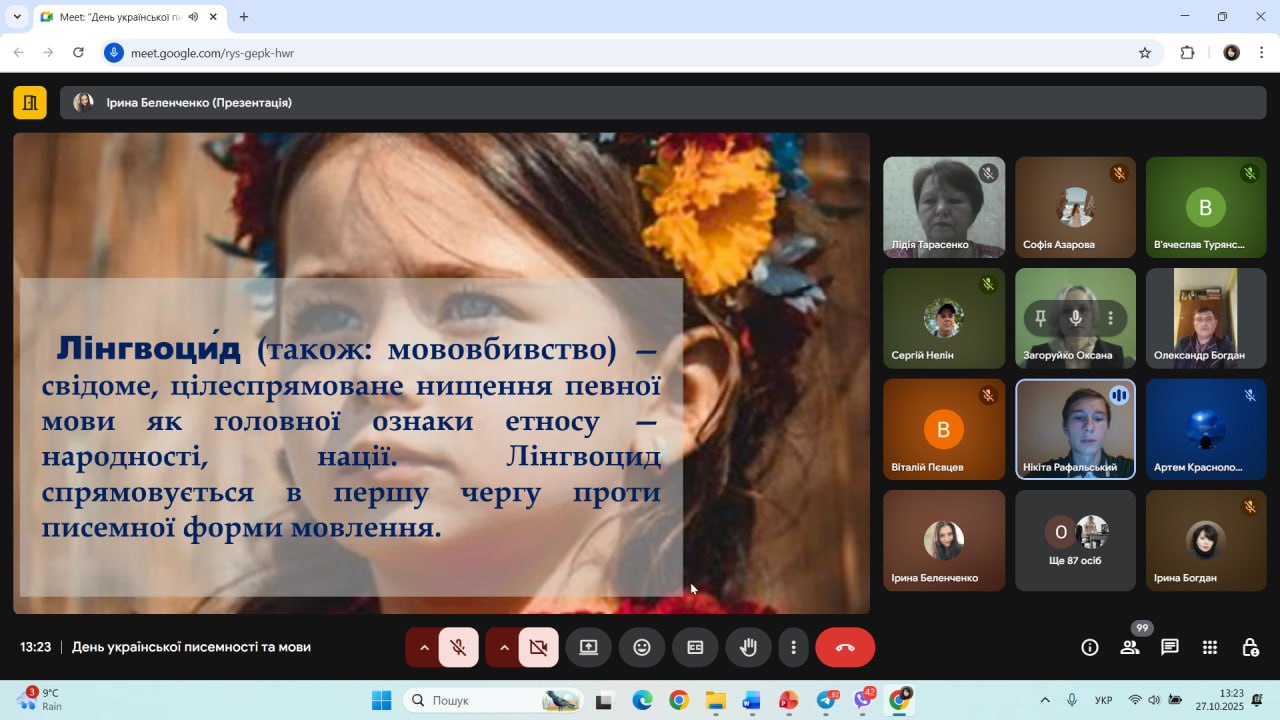The image size is (1280, 720).
Task: Toggle the camera on/off button
Action: click(538, 647)
